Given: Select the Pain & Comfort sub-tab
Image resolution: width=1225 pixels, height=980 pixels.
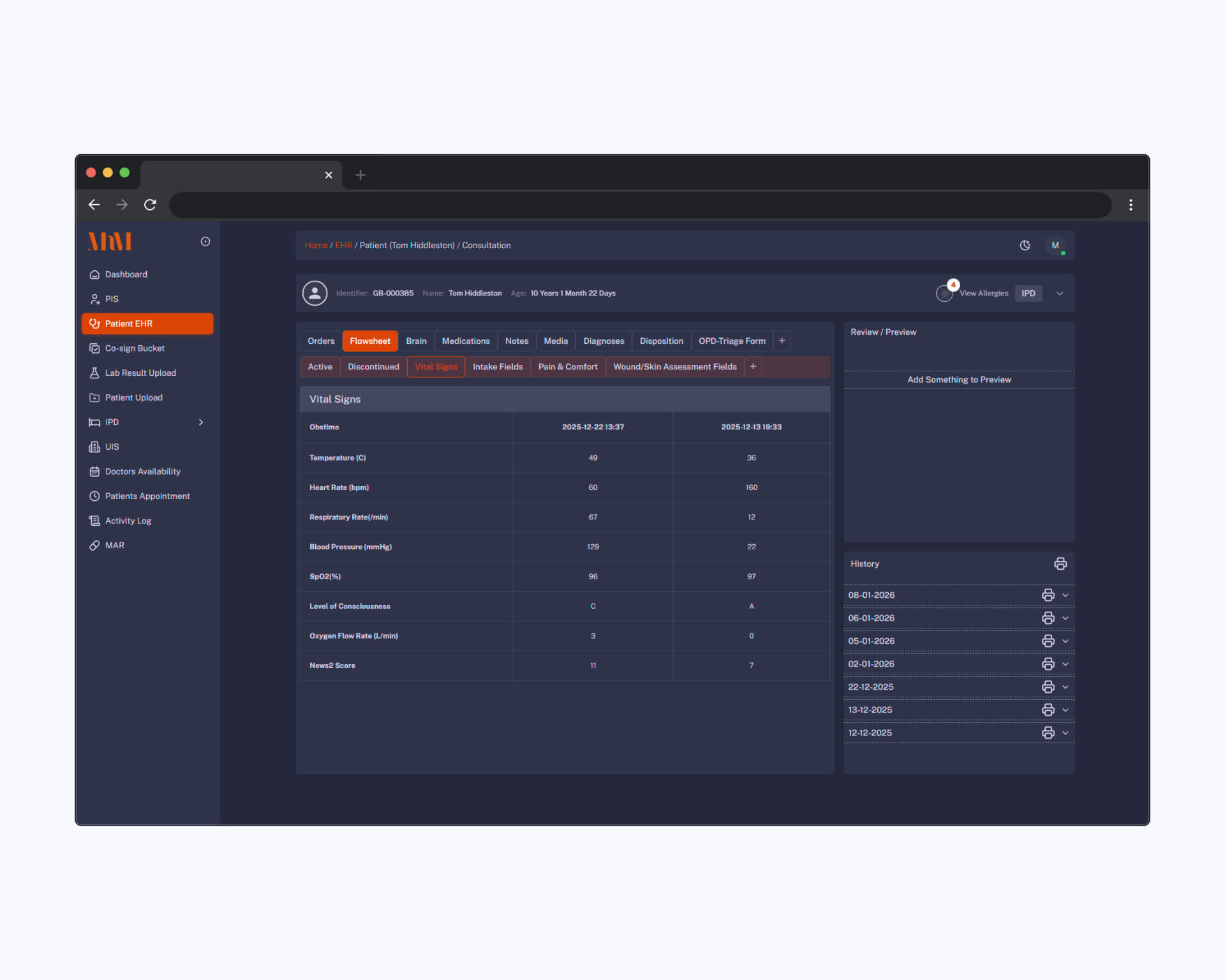Looking at the screenshot, I should 567,367.
